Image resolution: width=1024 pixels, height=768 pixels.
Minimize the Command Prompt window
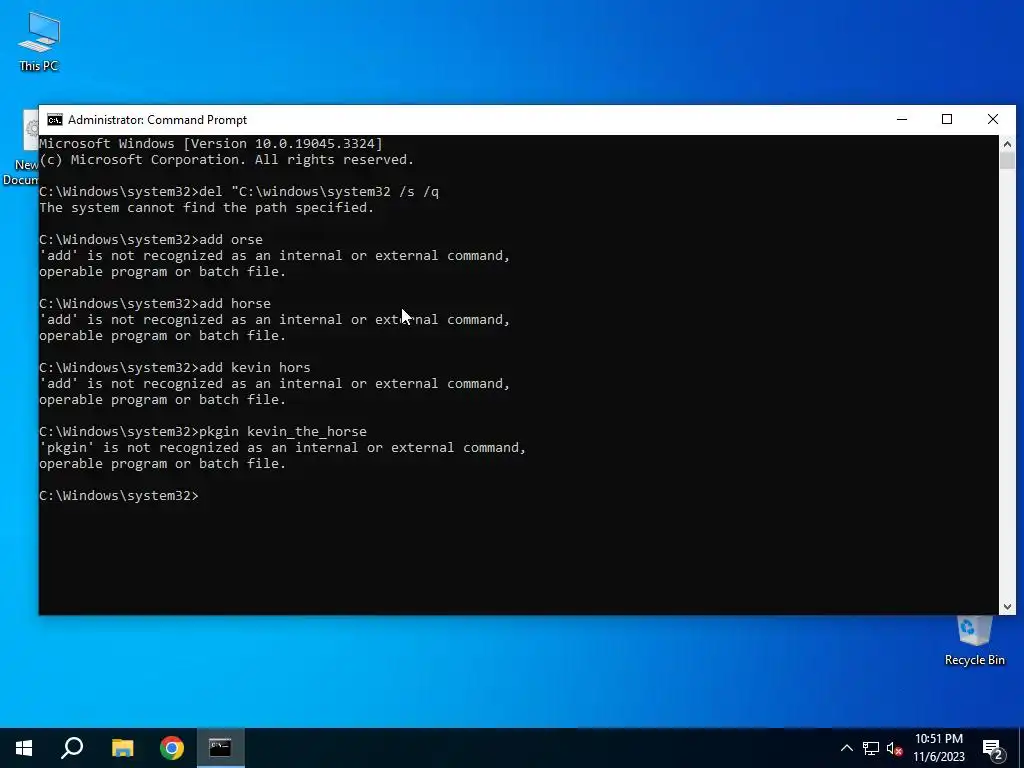[x=902, y=120]
